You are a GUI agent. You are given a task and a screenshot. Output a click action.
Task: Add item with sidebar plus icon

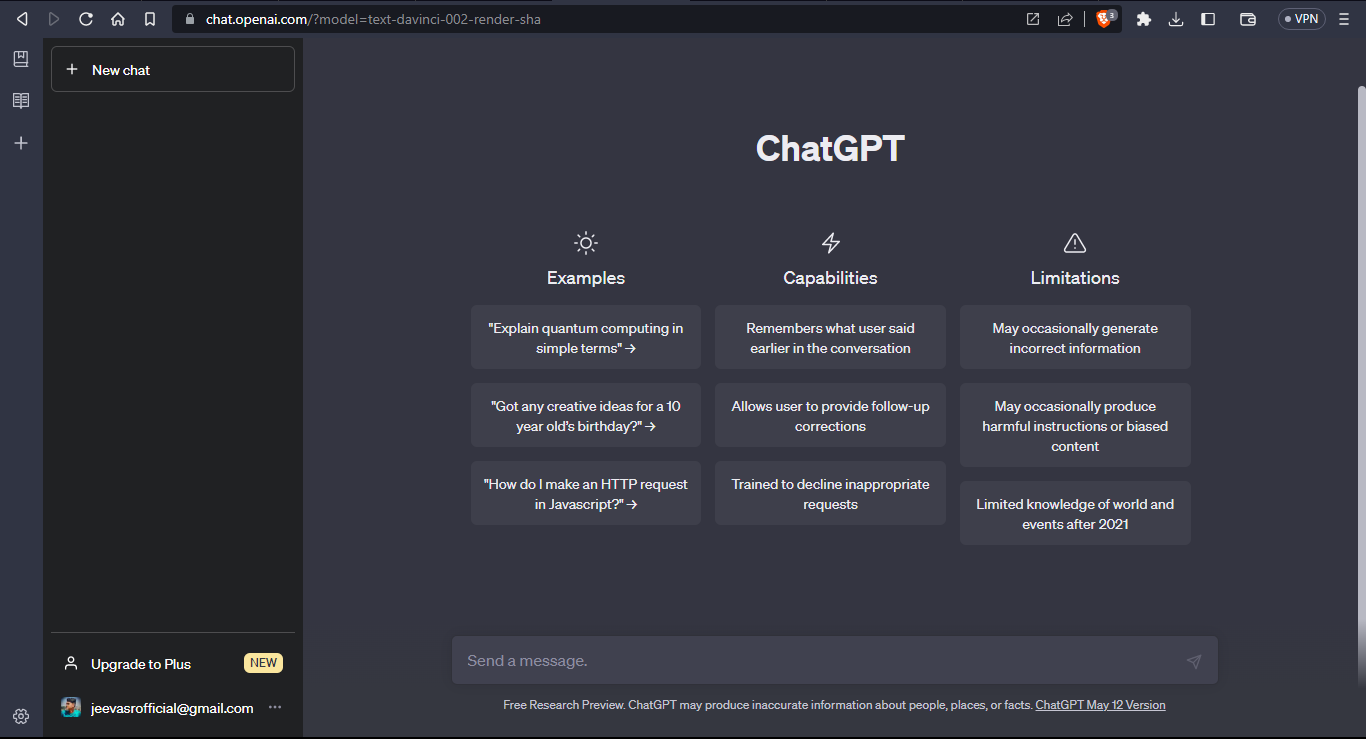[x=21, y=143]
